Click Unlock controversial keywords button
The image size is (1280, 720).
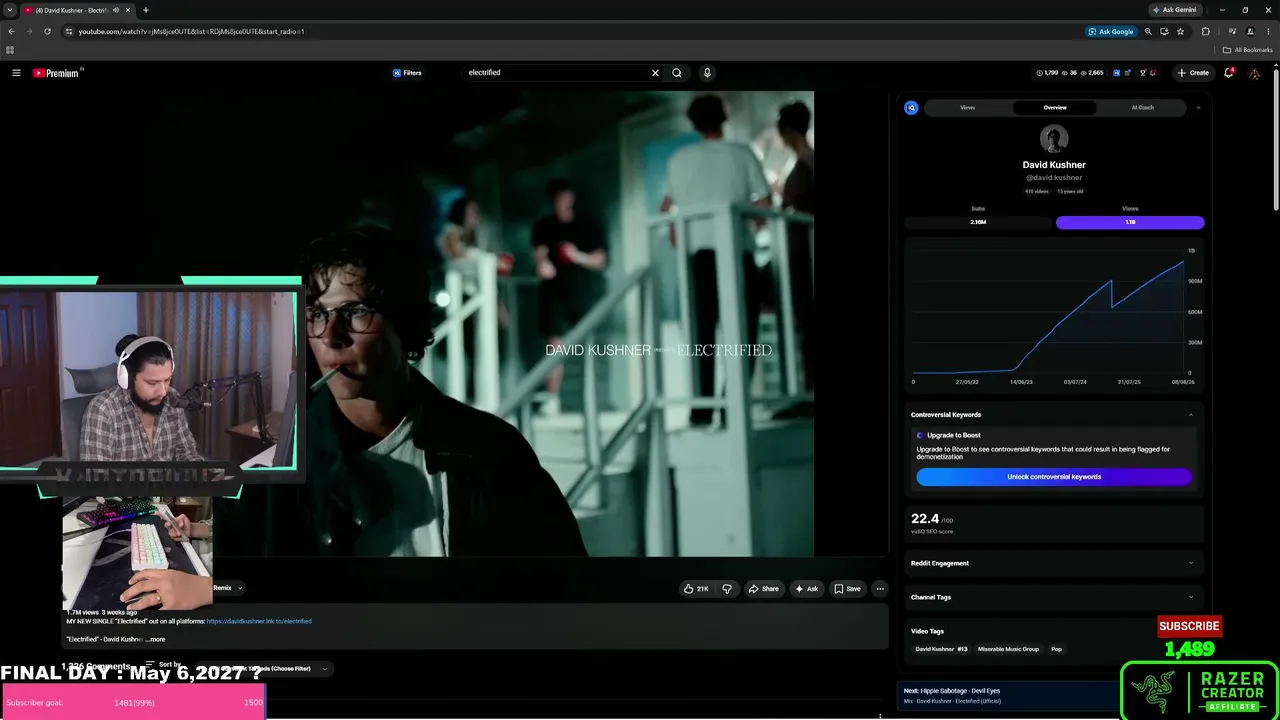click(x=1054, y=477)
